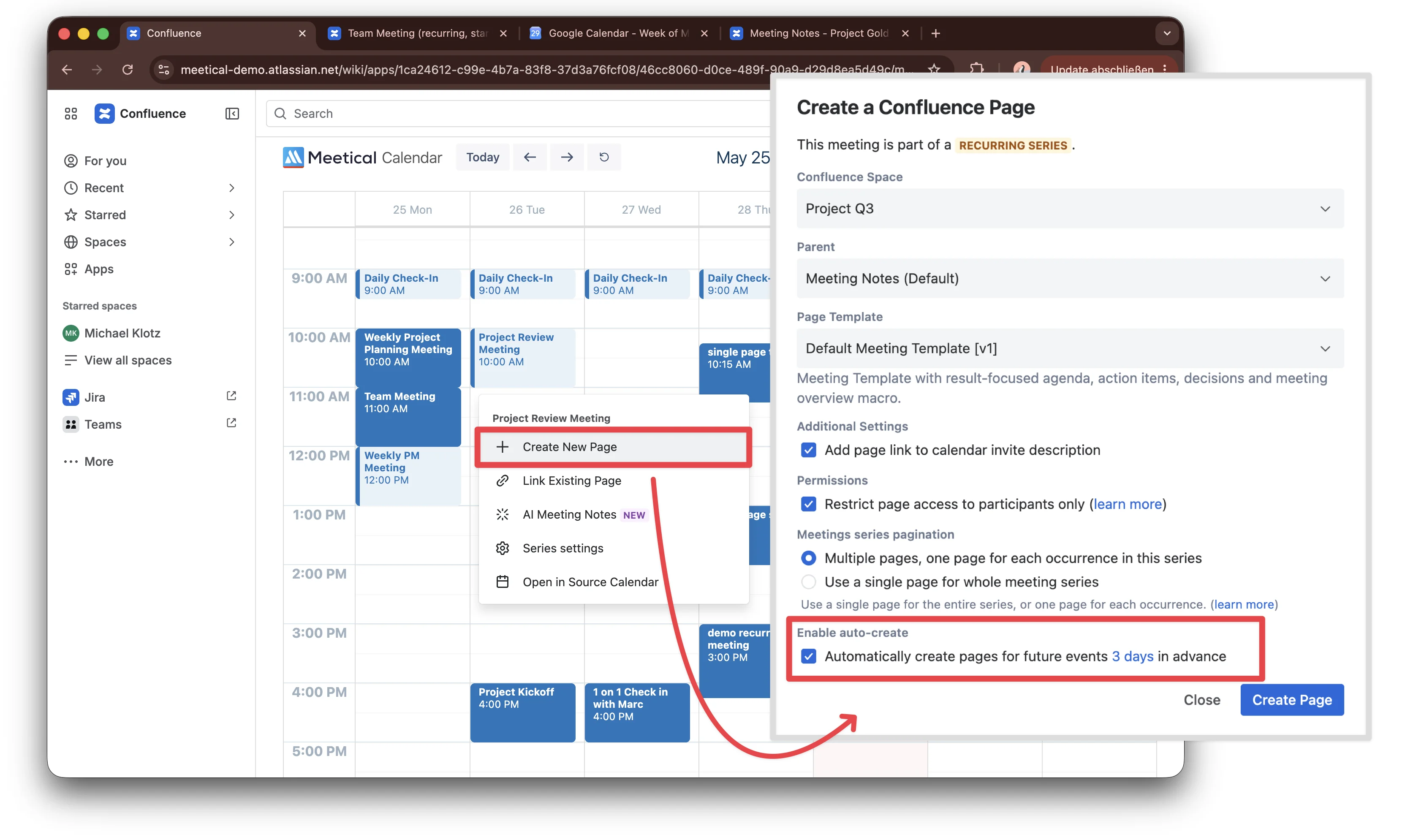Go to next week arrow
Viewport: 1424px width, 840px height.
pyautogui.click(x=567, y=158)
